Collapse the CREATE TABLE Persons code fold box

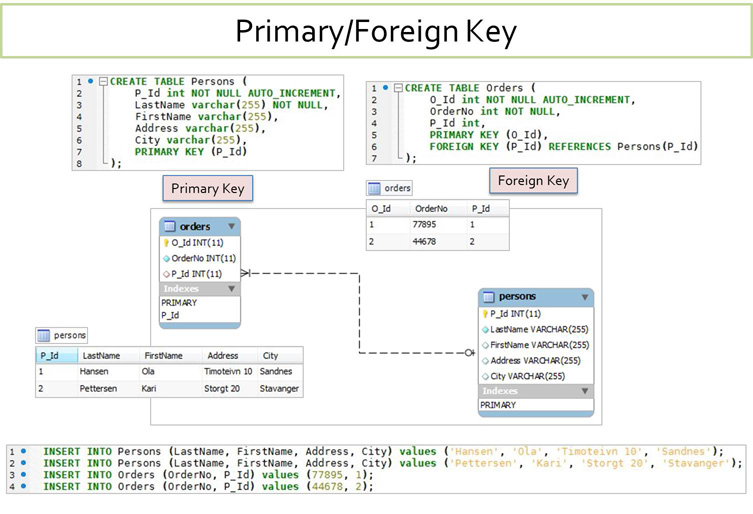tap(102, 81)
